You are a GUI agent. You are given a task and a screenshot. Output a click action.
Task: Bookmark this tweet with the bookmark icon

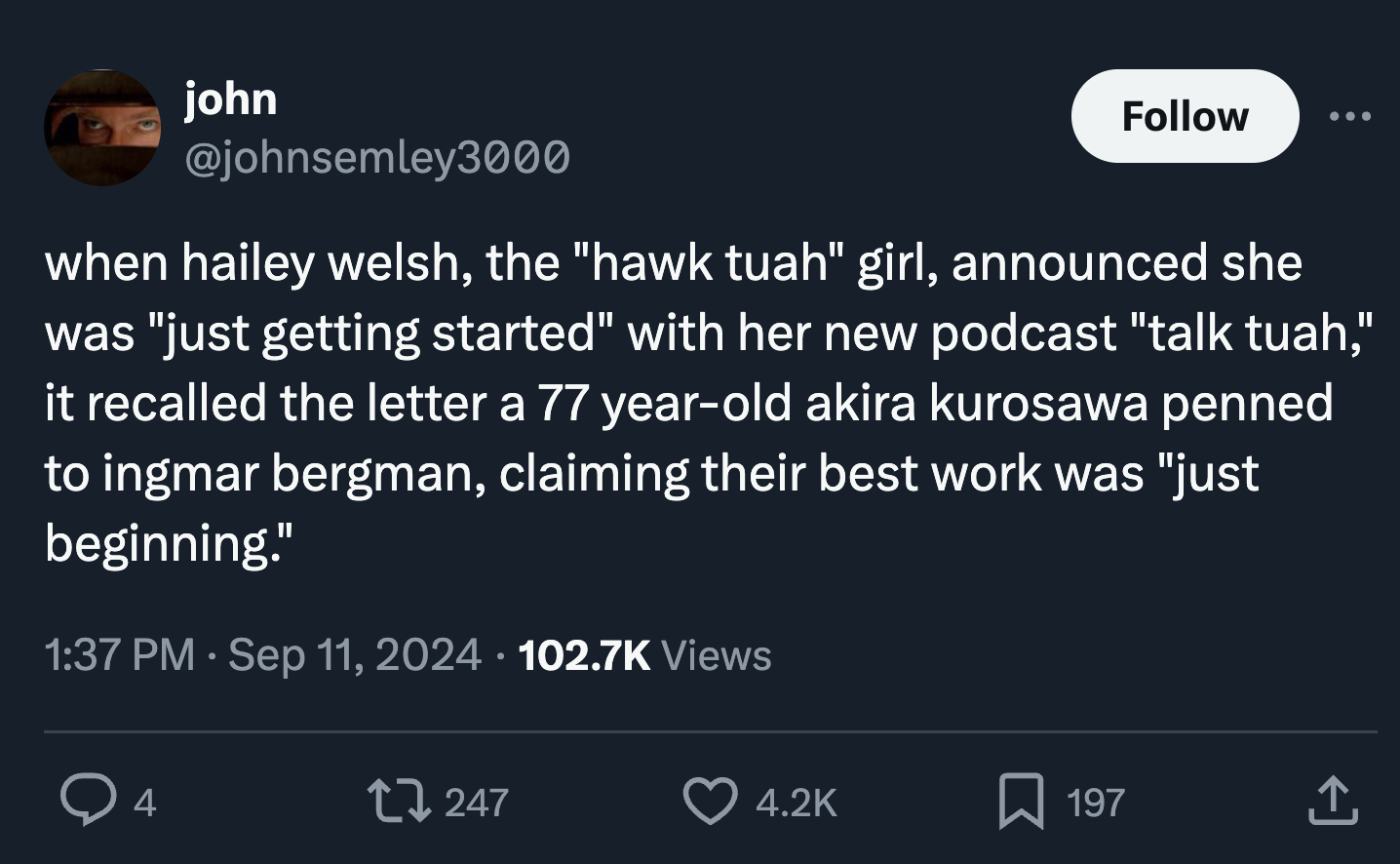coord(1022,802)
